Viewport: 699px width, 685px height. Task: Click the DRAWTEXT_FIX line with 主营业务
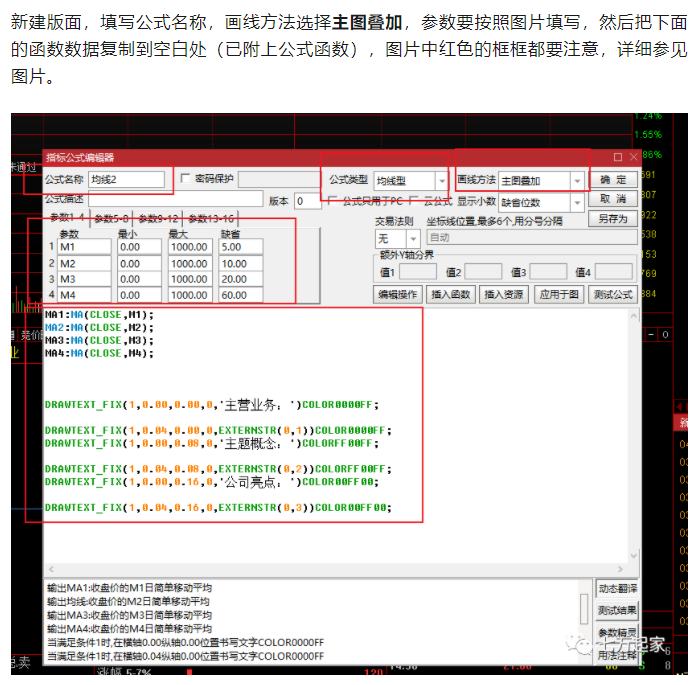click(x=212, y=405)
